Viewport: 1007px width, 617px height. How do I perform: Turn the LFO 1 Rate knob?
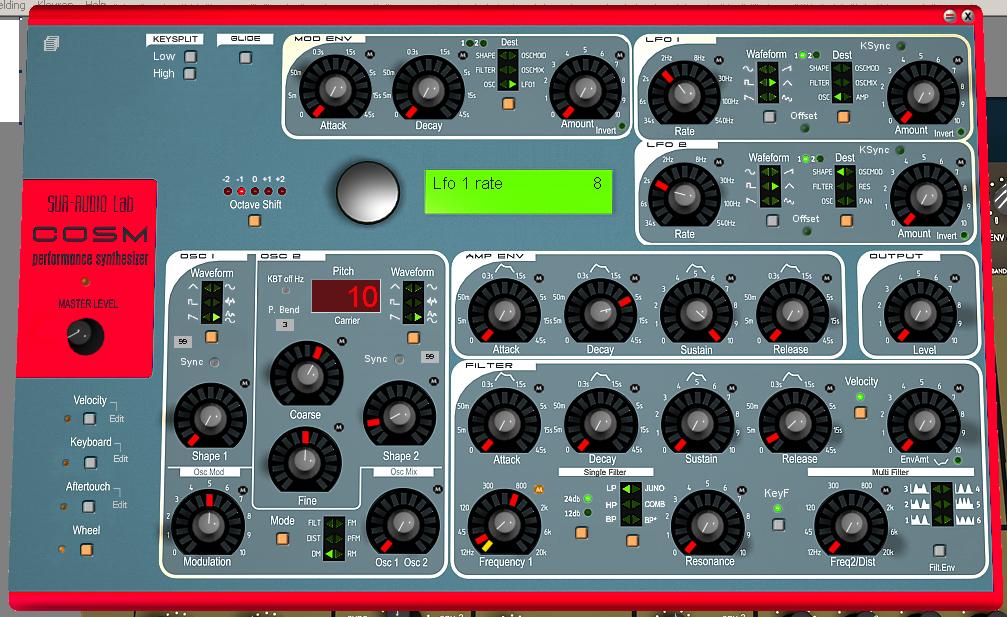pyautogui.click(x=683, y=94)
